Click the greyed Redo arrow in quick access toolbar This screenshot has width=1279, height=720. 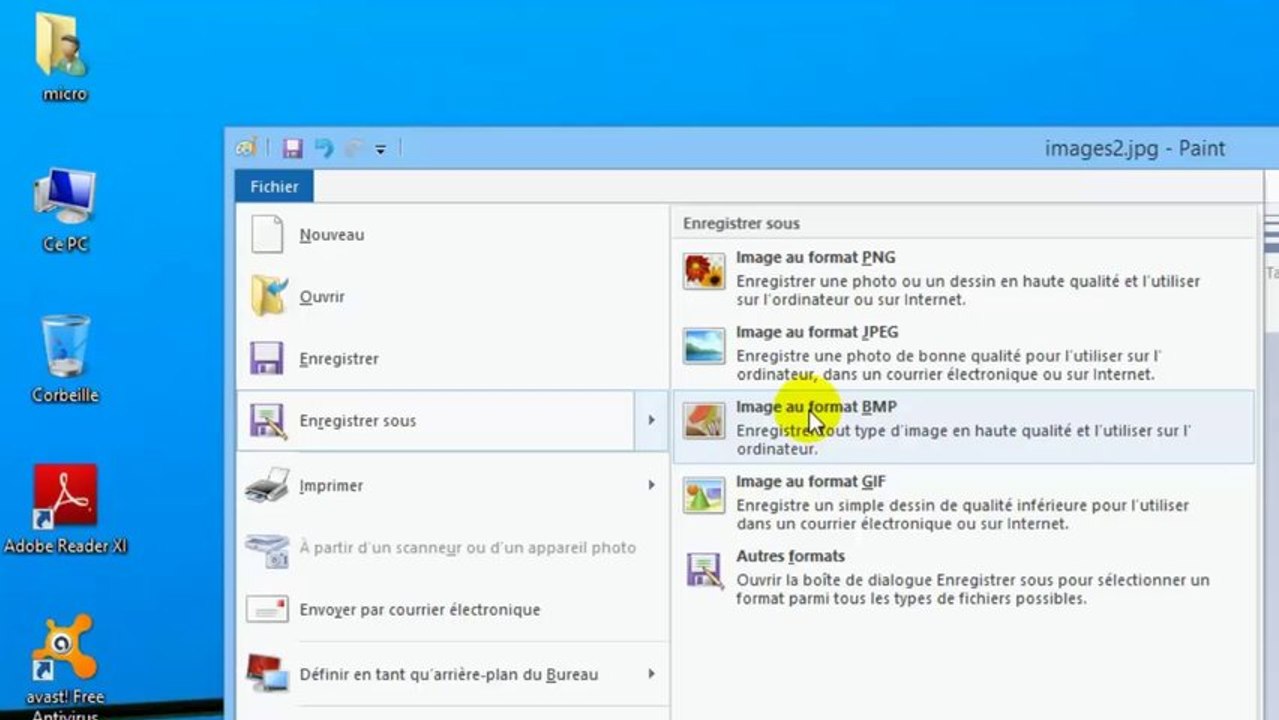pos(353,148)
